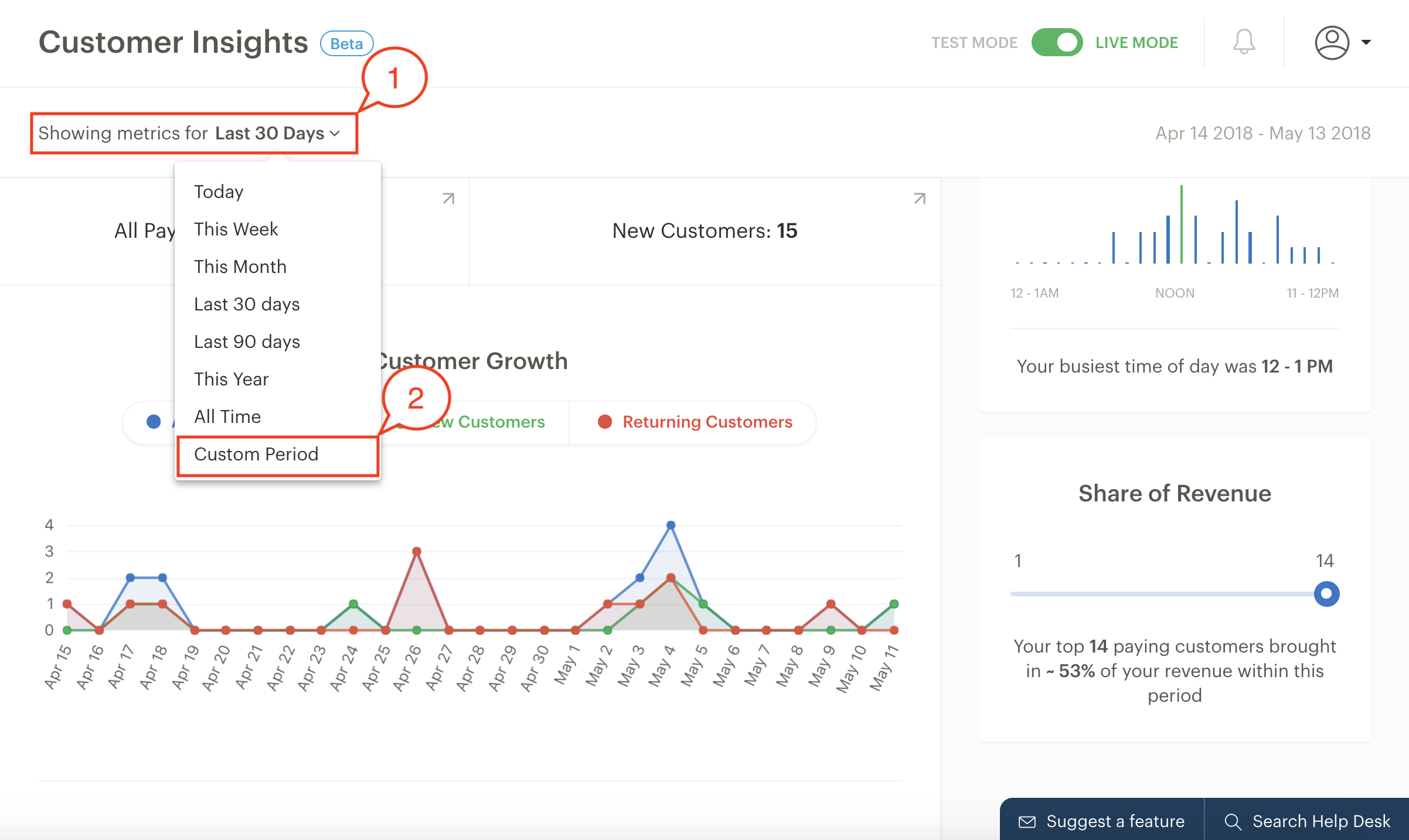This screenshot has height=840, width=1409.
Task: Click the tallest green bar in hourly chart
Action: (x=1182, y=224)
